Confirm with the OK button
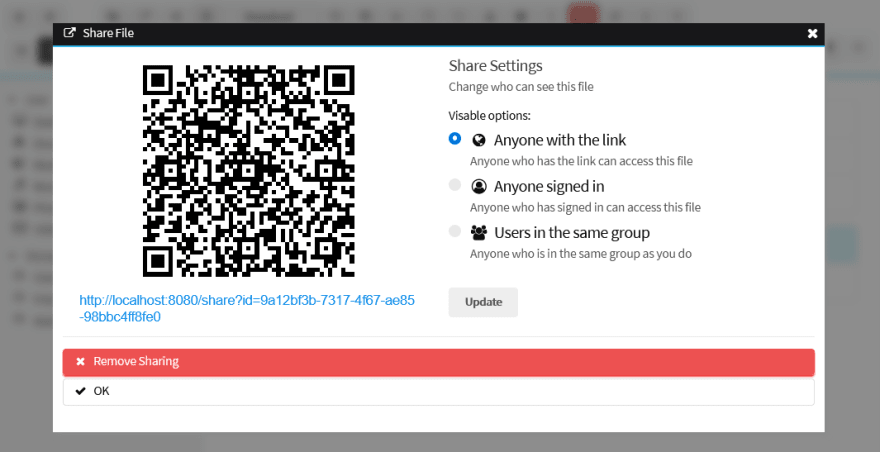The height and width of the screenshot is (452, 880). click(438, 391)
